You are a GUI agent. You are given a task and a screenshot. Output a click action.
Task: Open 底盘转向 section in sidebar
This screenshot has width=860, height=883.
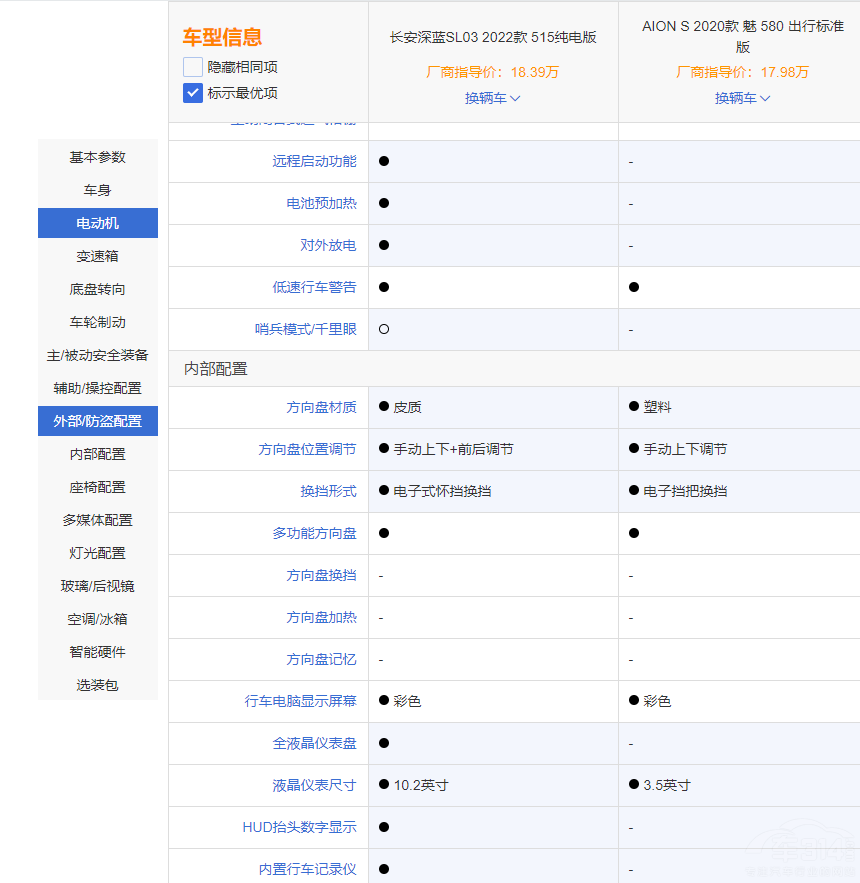[98, 289]
